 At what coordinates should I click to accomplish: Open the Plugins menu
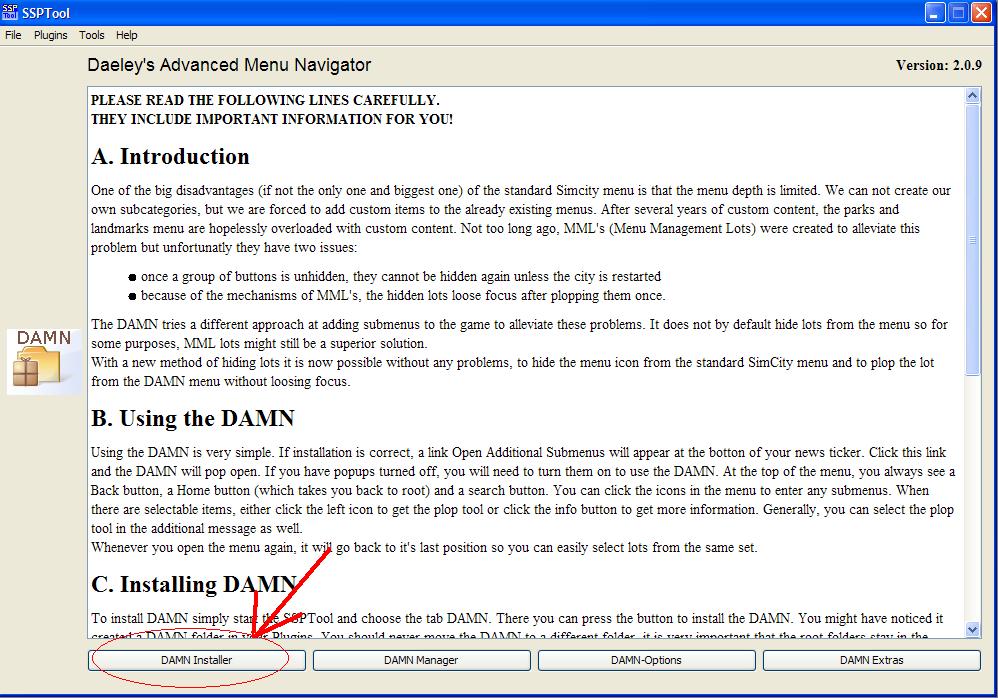click(x=50, y=35)
